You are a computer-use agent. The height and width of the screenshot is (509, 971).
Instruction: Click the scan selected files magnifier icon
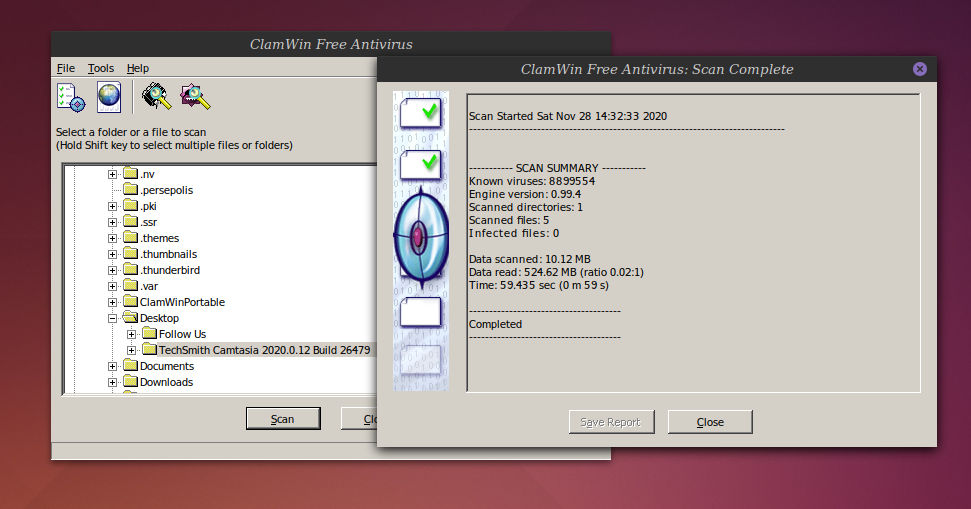tap(195, 97)
